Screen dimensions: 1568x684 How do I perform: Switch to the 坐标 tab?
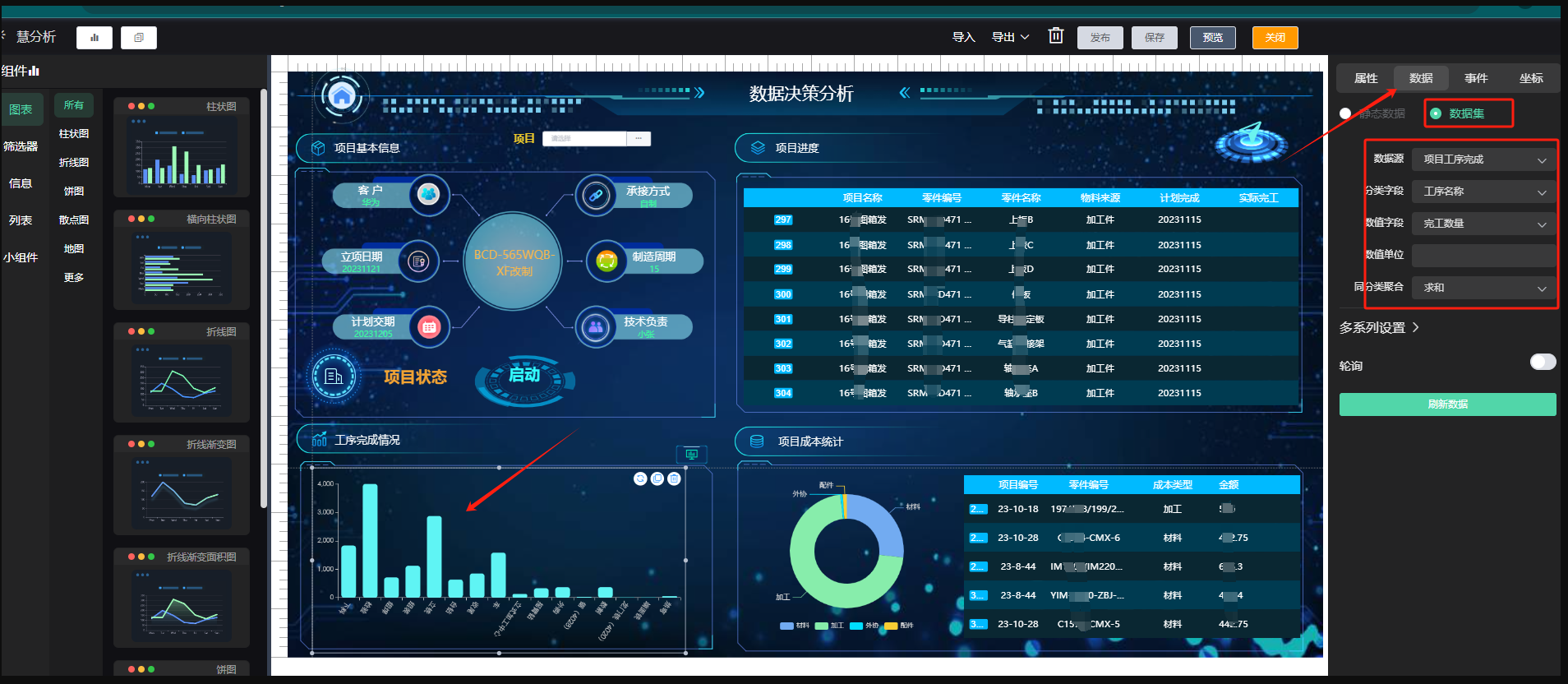pos(1531,78)
